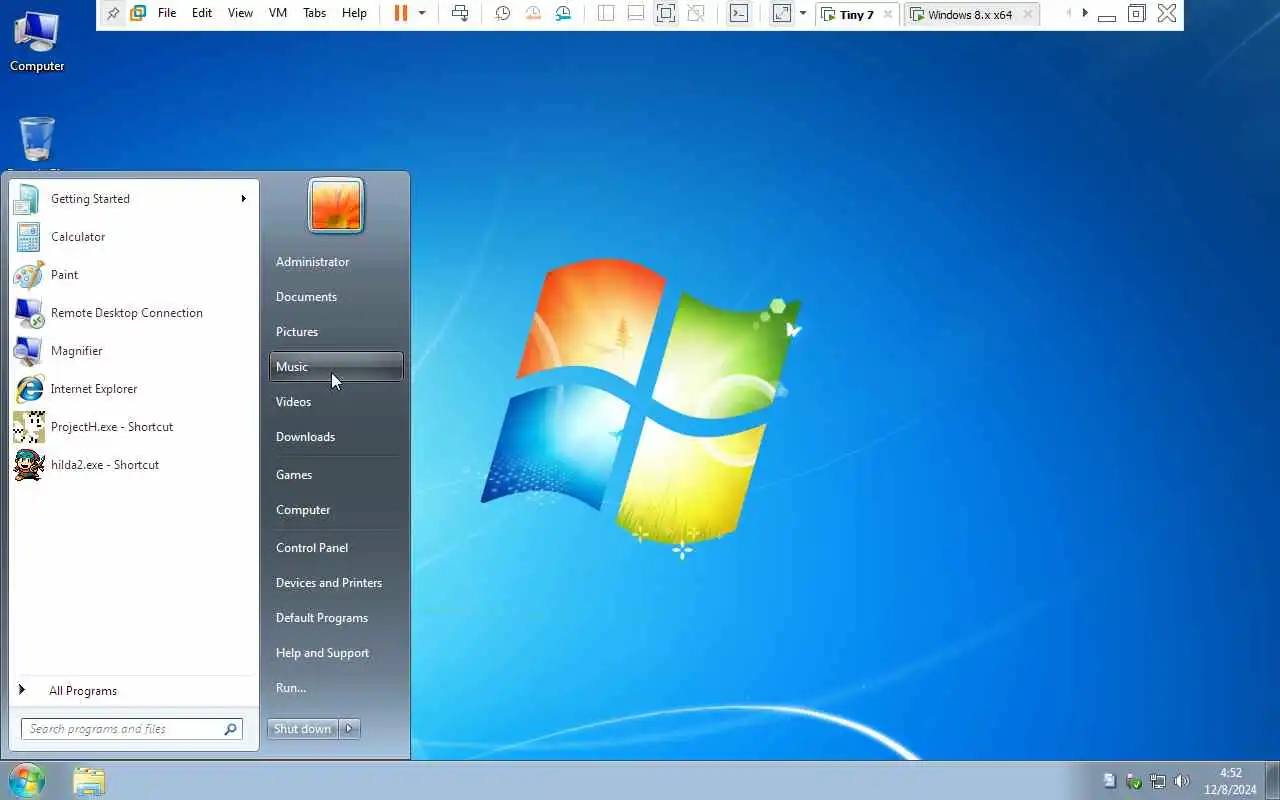Start the Magnifier tool
The image size is (1280, 800).
[x=134, y=351]
